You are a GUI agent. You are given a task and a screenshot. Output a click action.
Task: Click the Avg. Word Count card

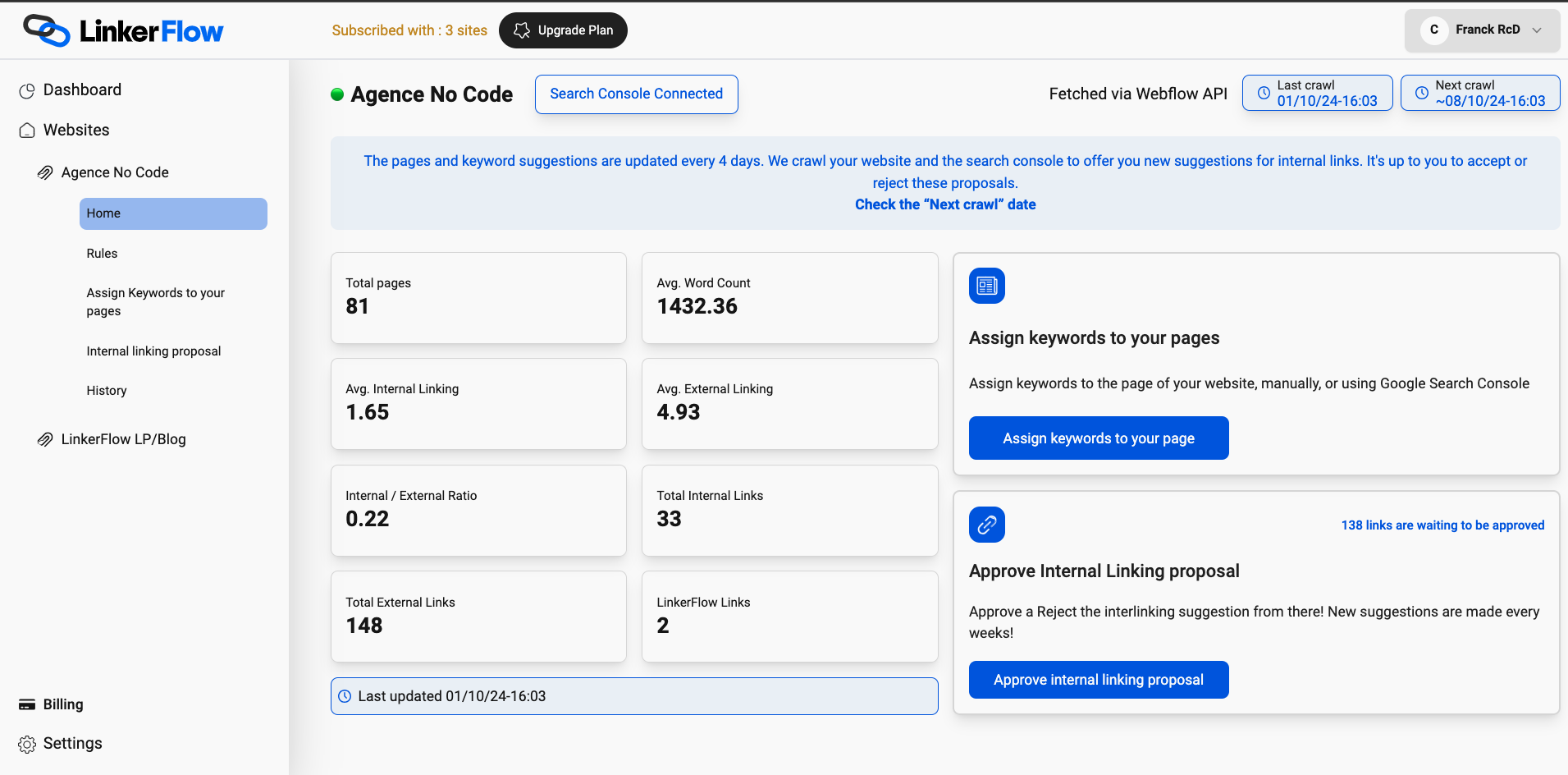pos(789,298)
